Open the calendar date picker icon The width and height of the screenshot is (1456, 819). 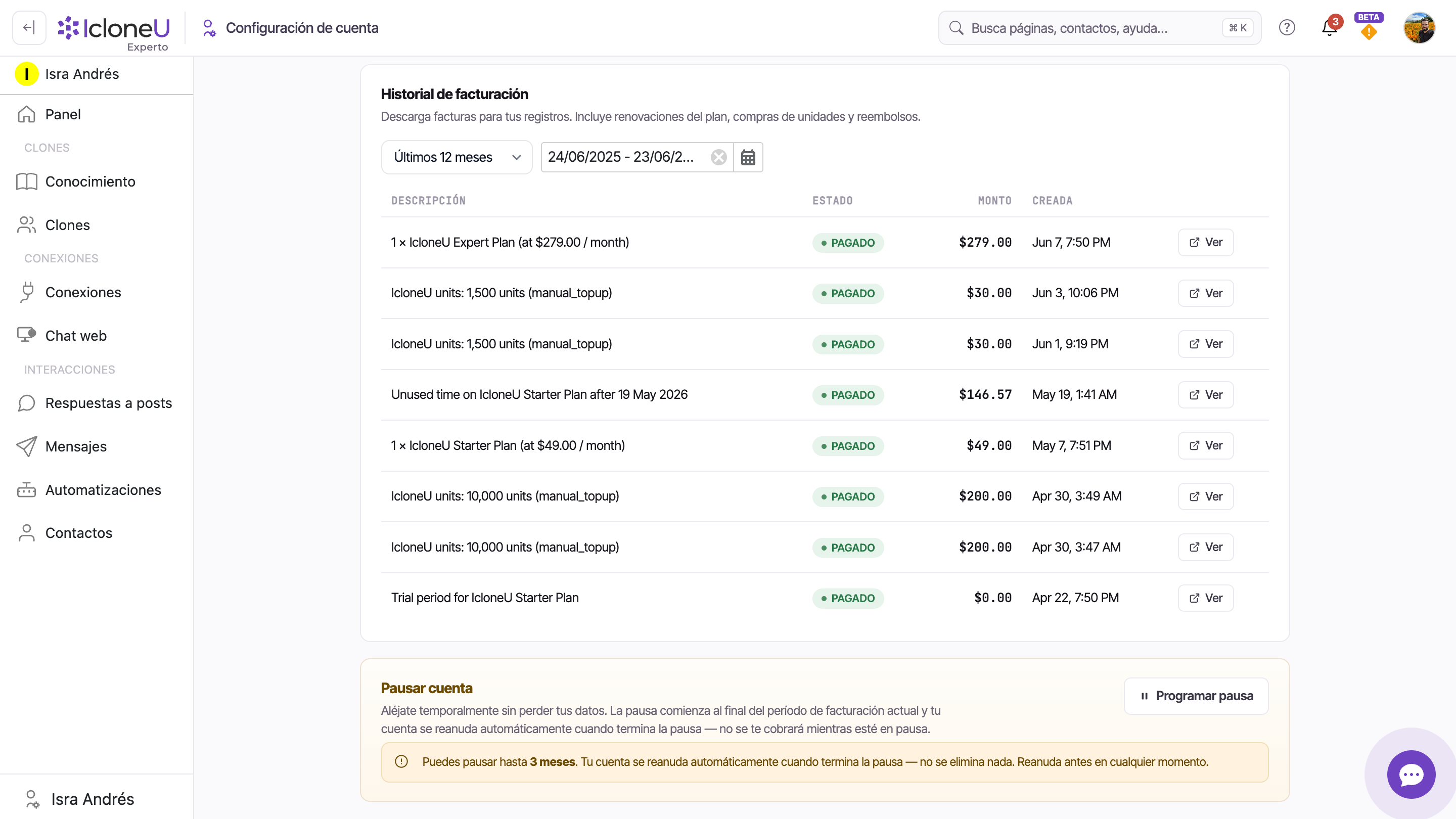pos(748,157)
